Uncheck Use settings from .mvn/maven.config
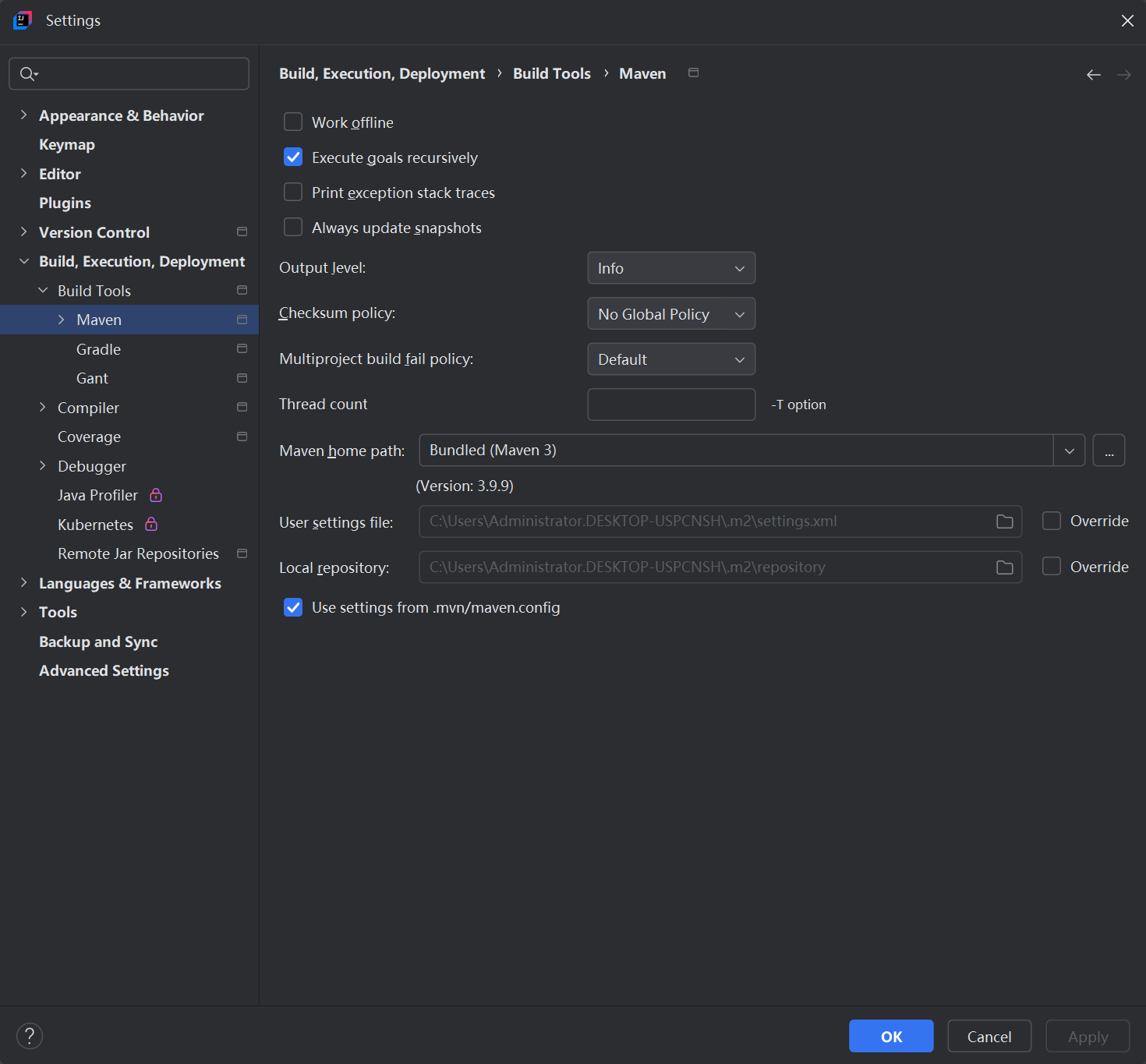The image size is (1146, 1064). (293, 607)
